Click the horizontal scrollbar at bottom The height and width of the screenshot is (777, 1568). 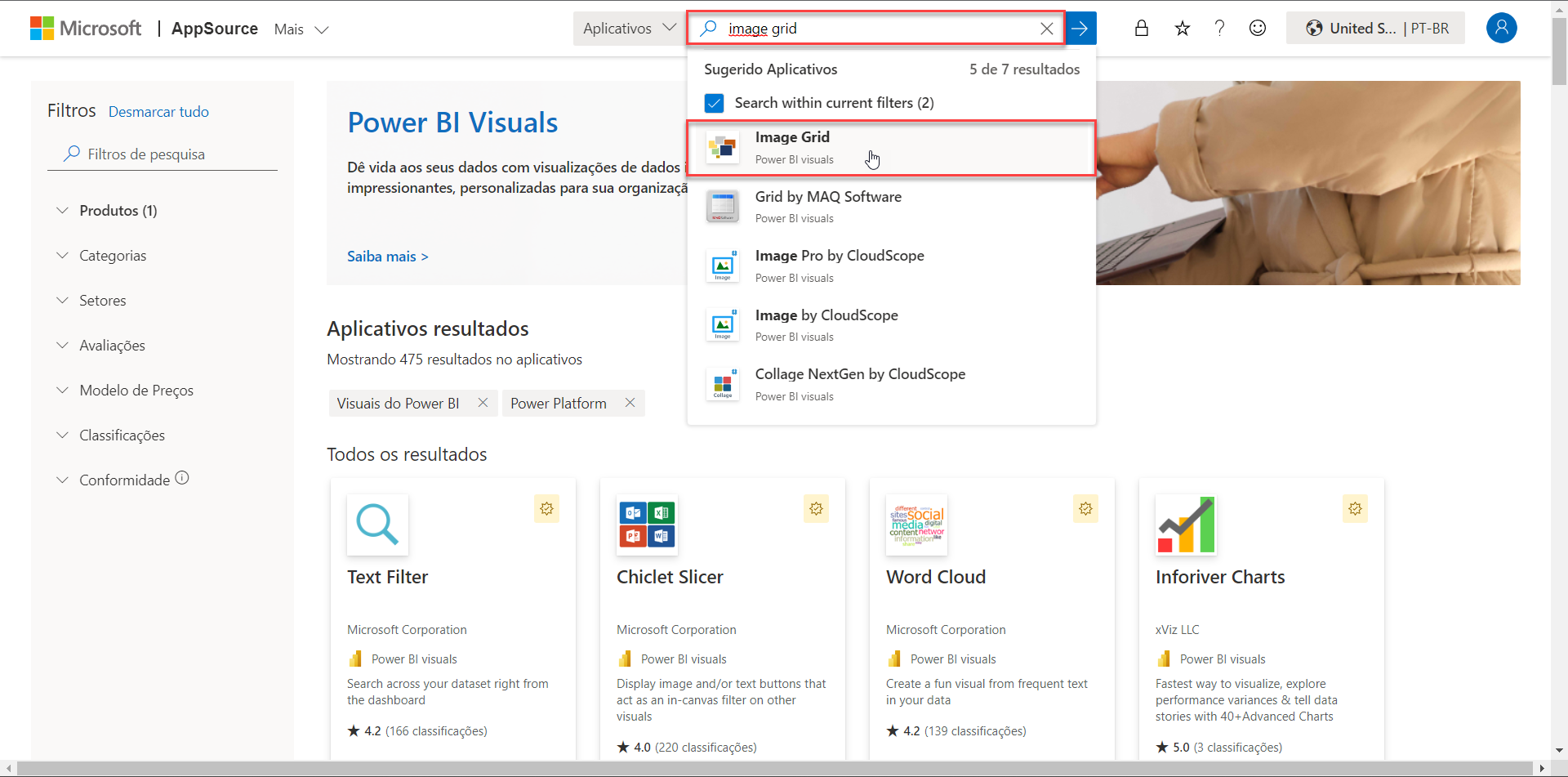[773, 769]
